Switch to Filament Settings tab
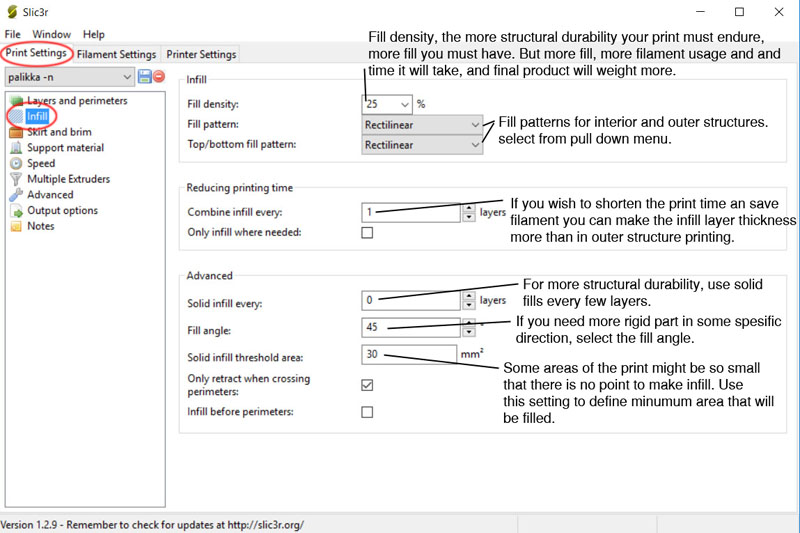 [x=116, y=54]
